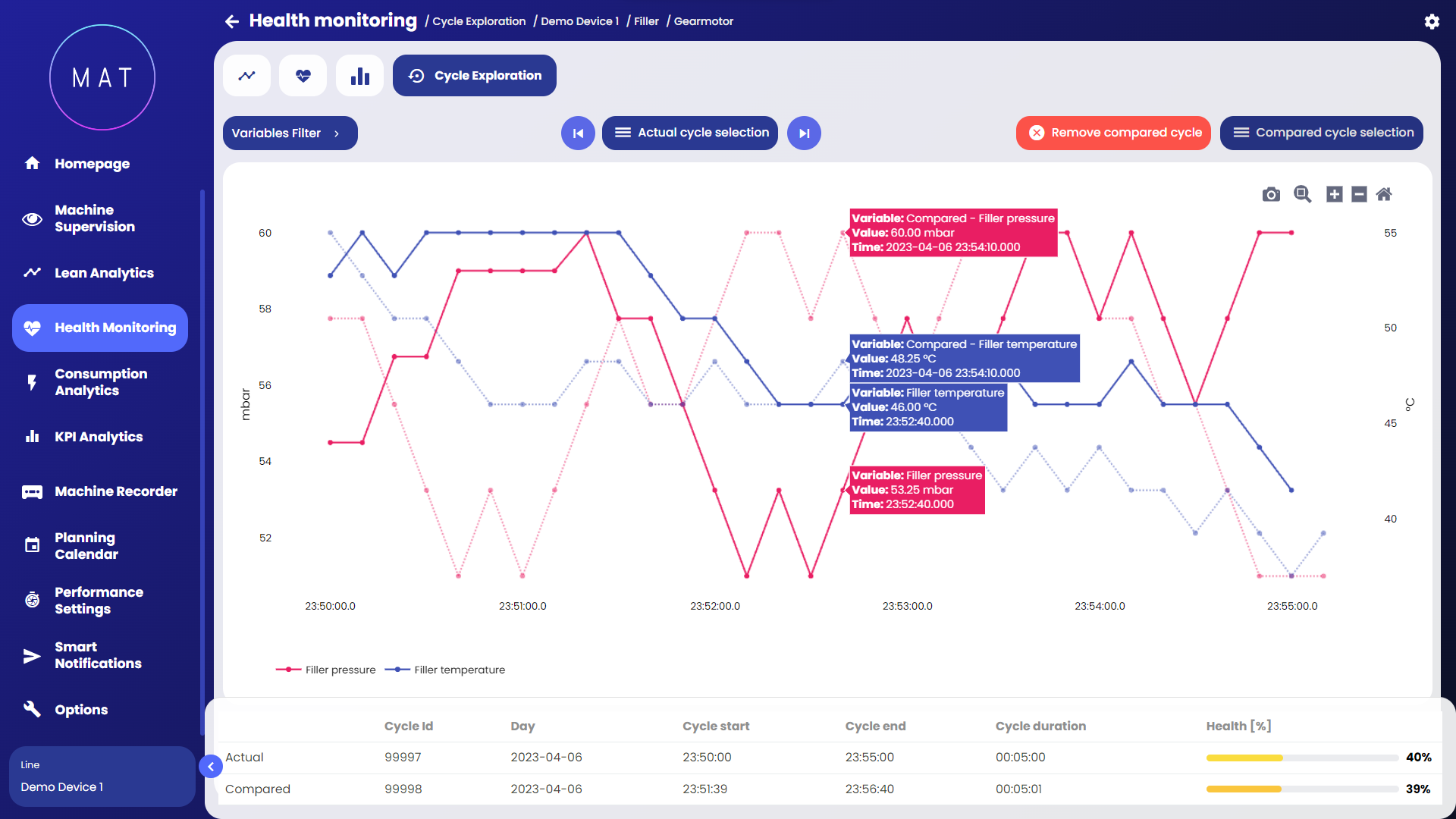This screenshot has width=1456, height=819.
Task: Open the heart health view tab
Action: coord(303,76)
